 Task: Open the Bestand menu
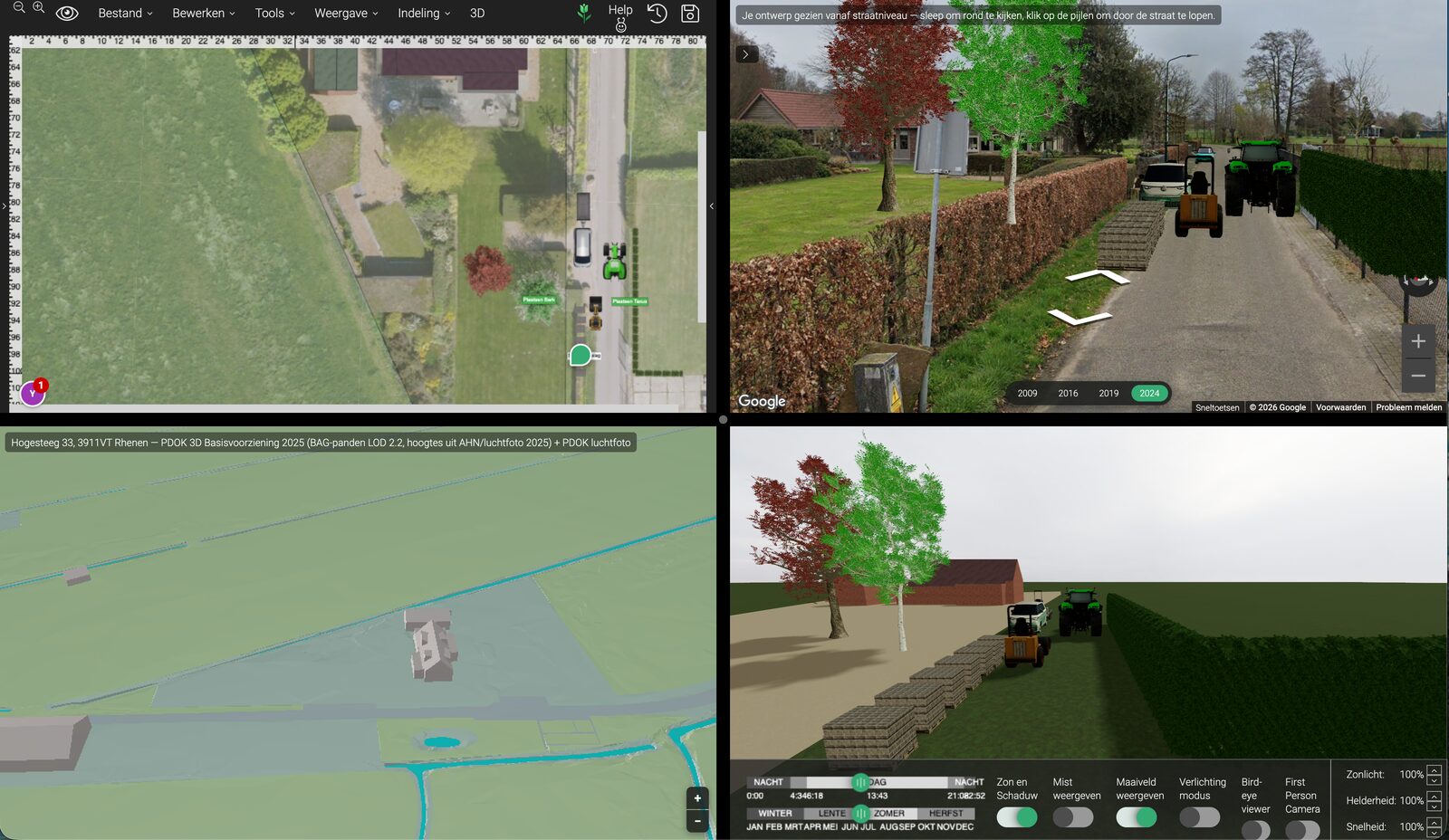click(x=125, y=14)
